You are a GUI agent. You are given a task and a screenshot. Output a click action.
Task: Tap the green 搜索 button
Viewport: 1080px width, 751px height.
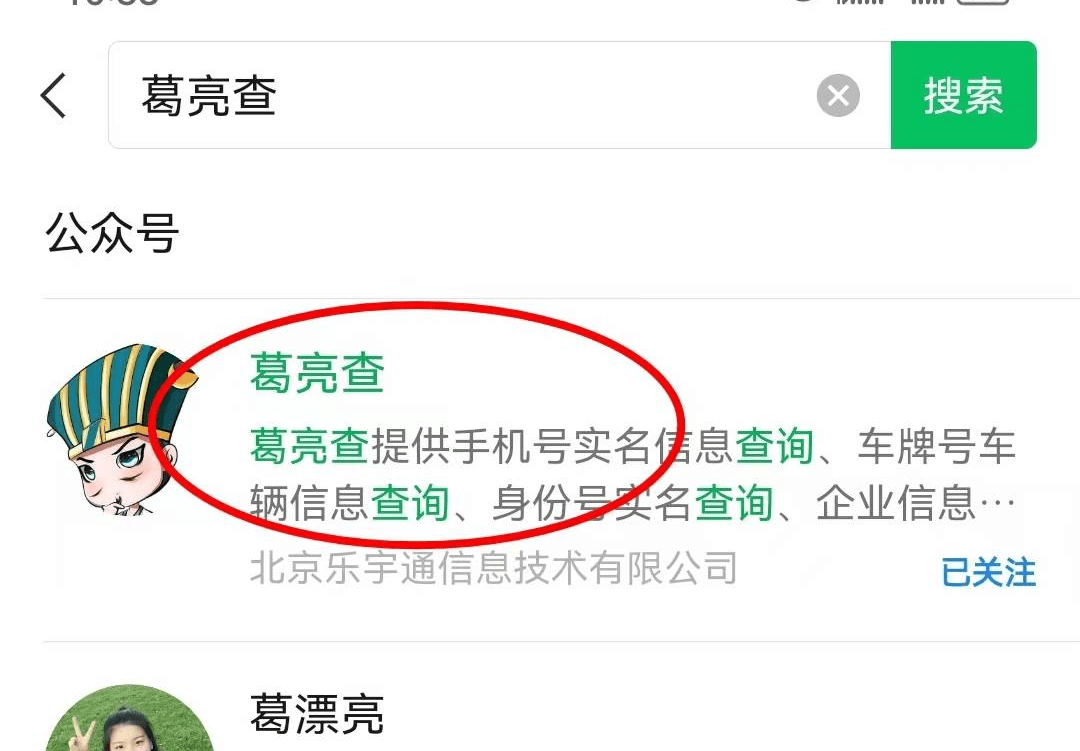pos(964,95)
